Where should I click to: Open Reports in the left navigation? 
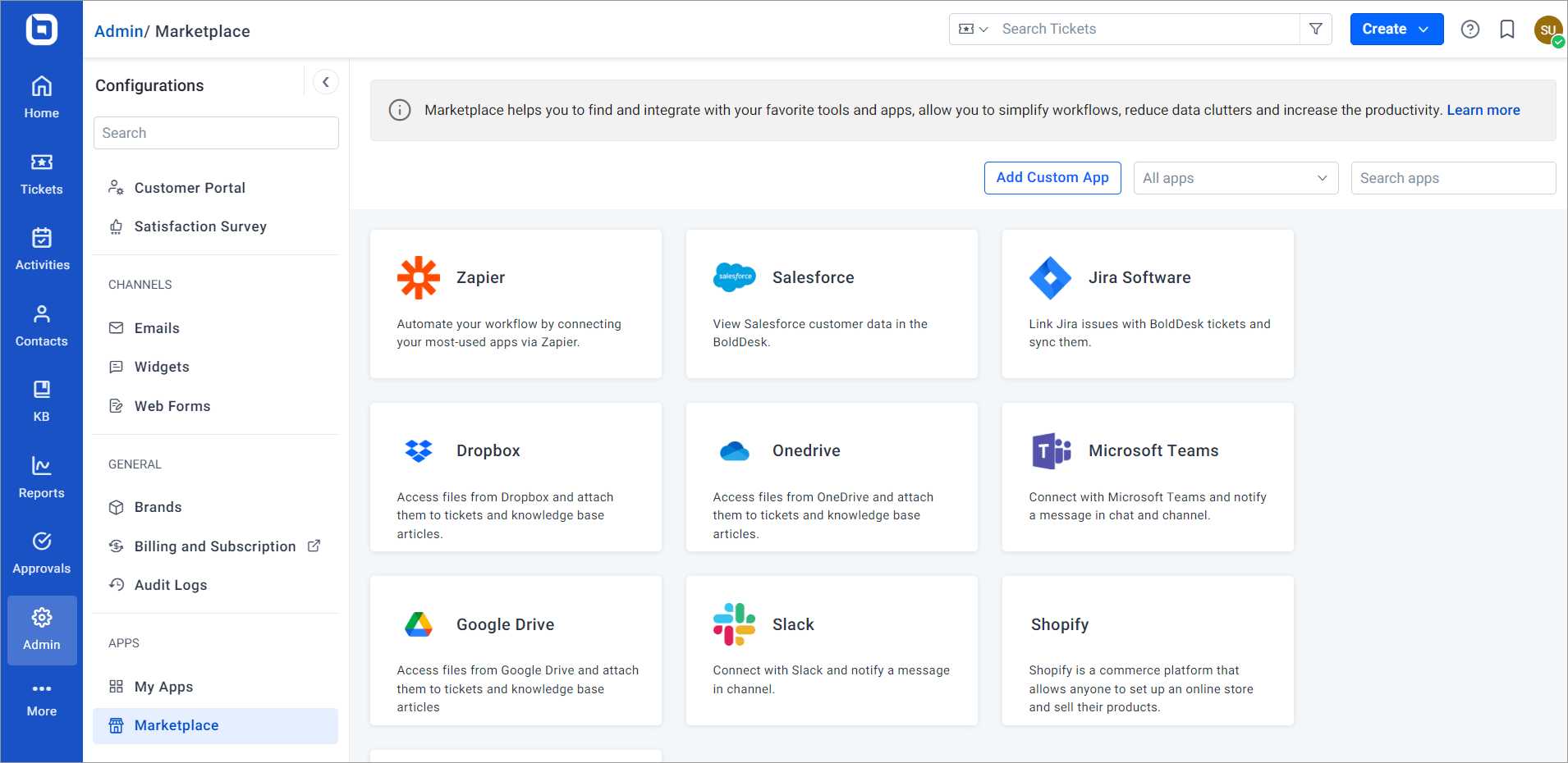coord(41,477)
